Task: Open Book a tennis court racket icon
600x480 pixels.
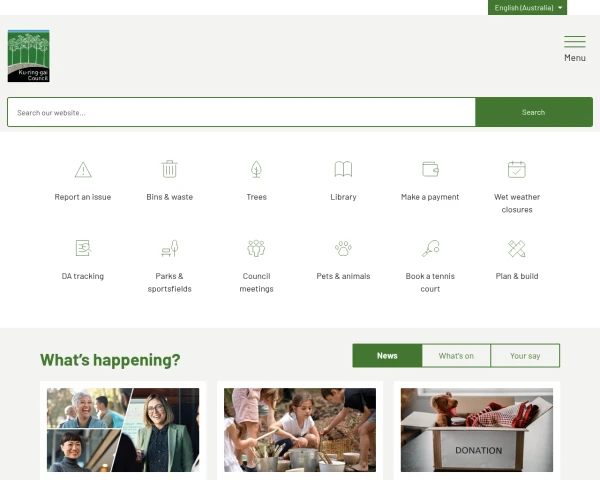Action: 430,248
